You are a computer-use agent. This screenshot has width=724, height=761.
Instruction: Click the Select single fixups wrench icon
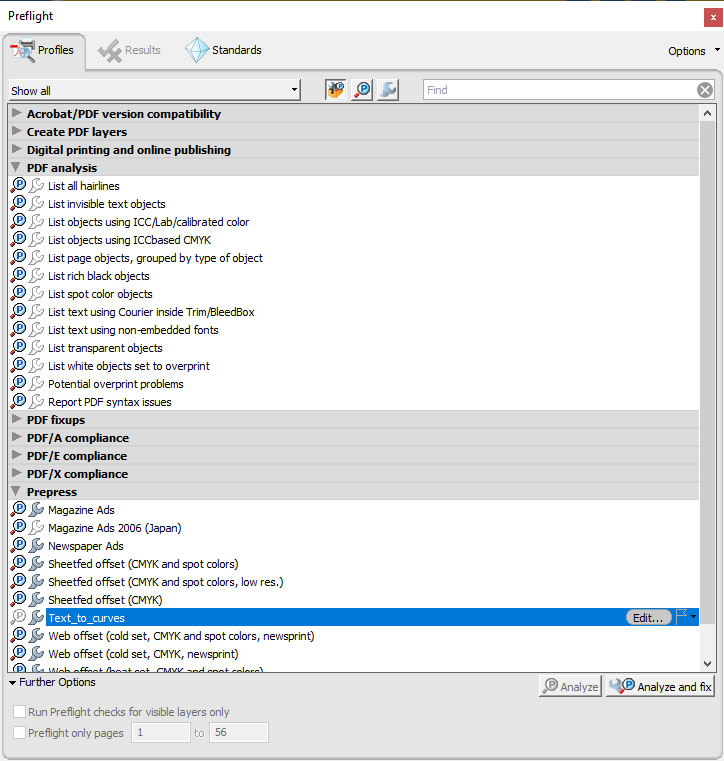tap(388, 90)
